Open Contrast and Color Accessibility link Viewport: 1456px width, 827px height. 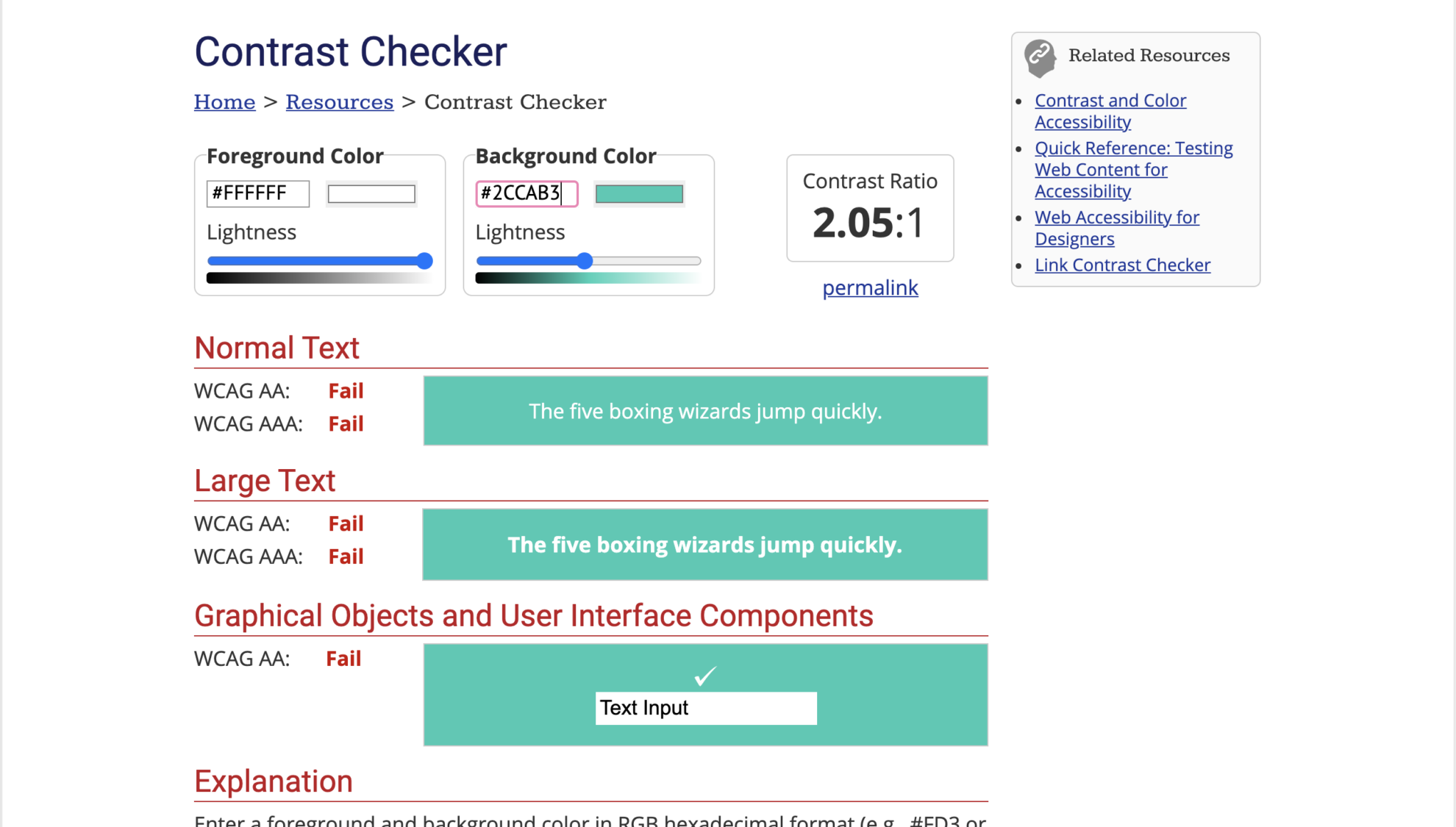coord(1110,111)
